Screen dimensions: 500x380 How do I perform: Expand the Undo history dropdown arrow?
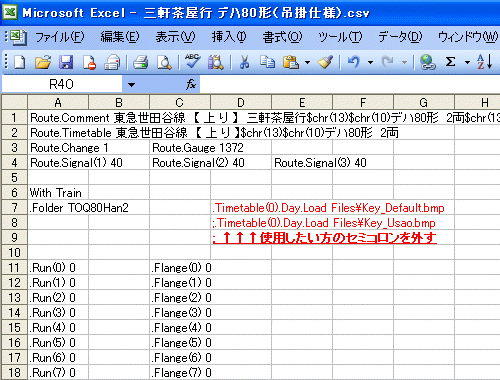tap(370, 62)
